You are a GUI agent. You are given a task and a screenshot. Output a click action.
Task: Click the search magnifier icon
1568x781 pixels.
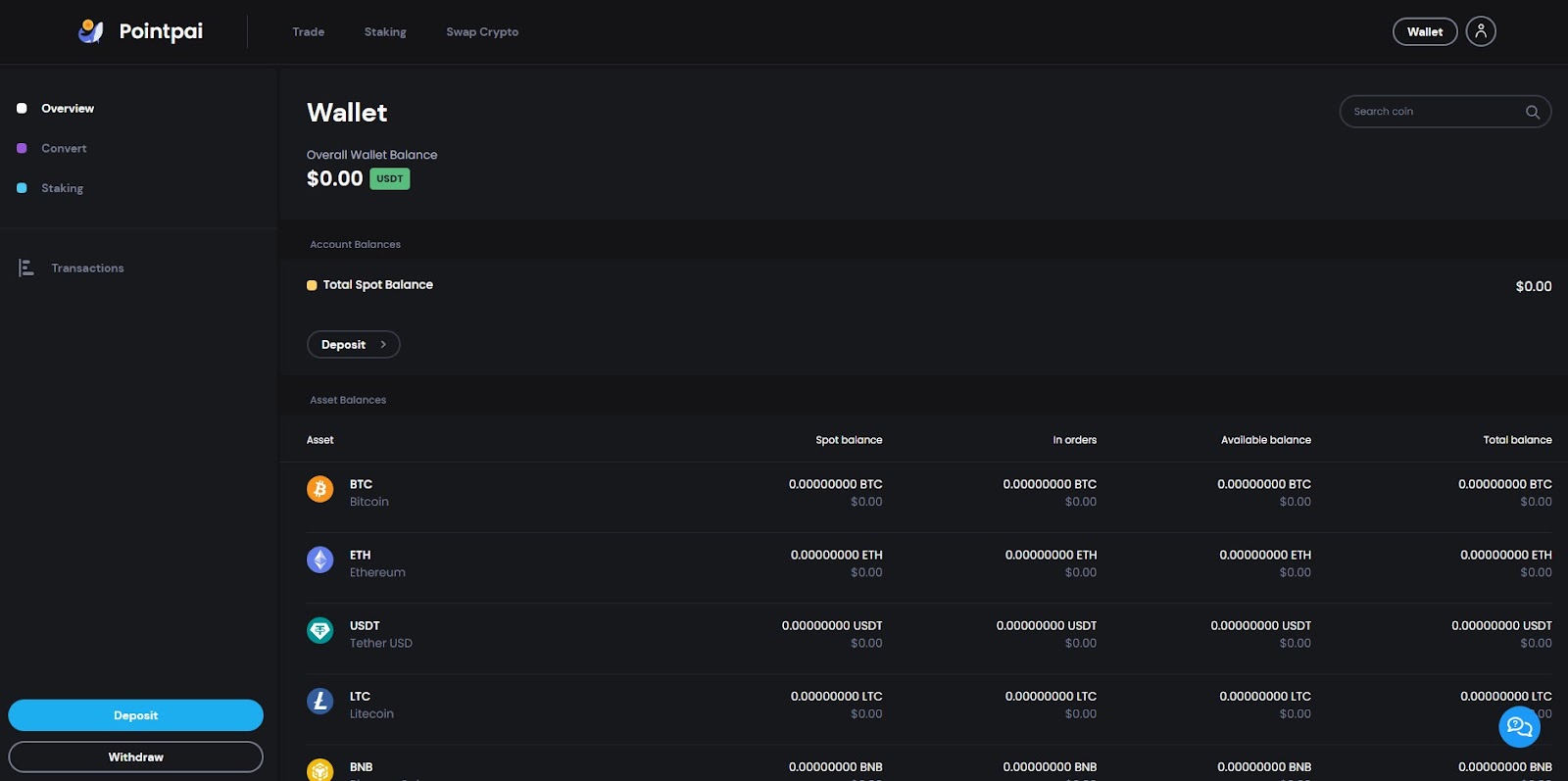1533,112
